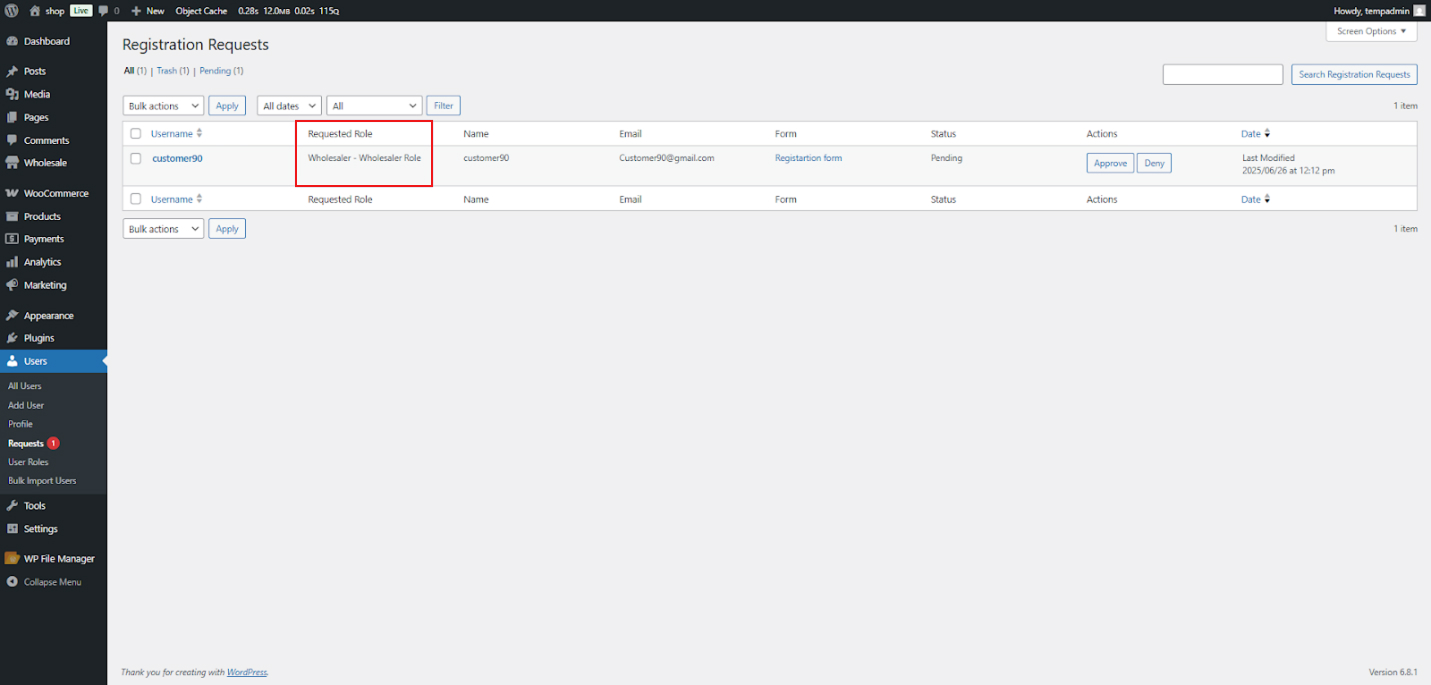Check the checkbox for customer90 row
This screenshot has height=685, width=1431.
pyautogui.click(x=136, y=159)
